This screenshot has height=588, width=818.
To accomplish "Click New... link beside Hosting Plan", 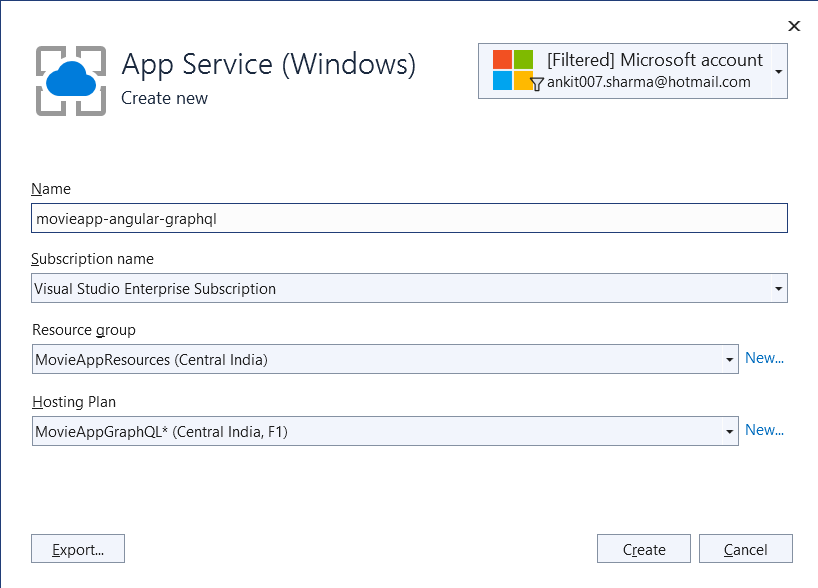I will coord(764,430).
